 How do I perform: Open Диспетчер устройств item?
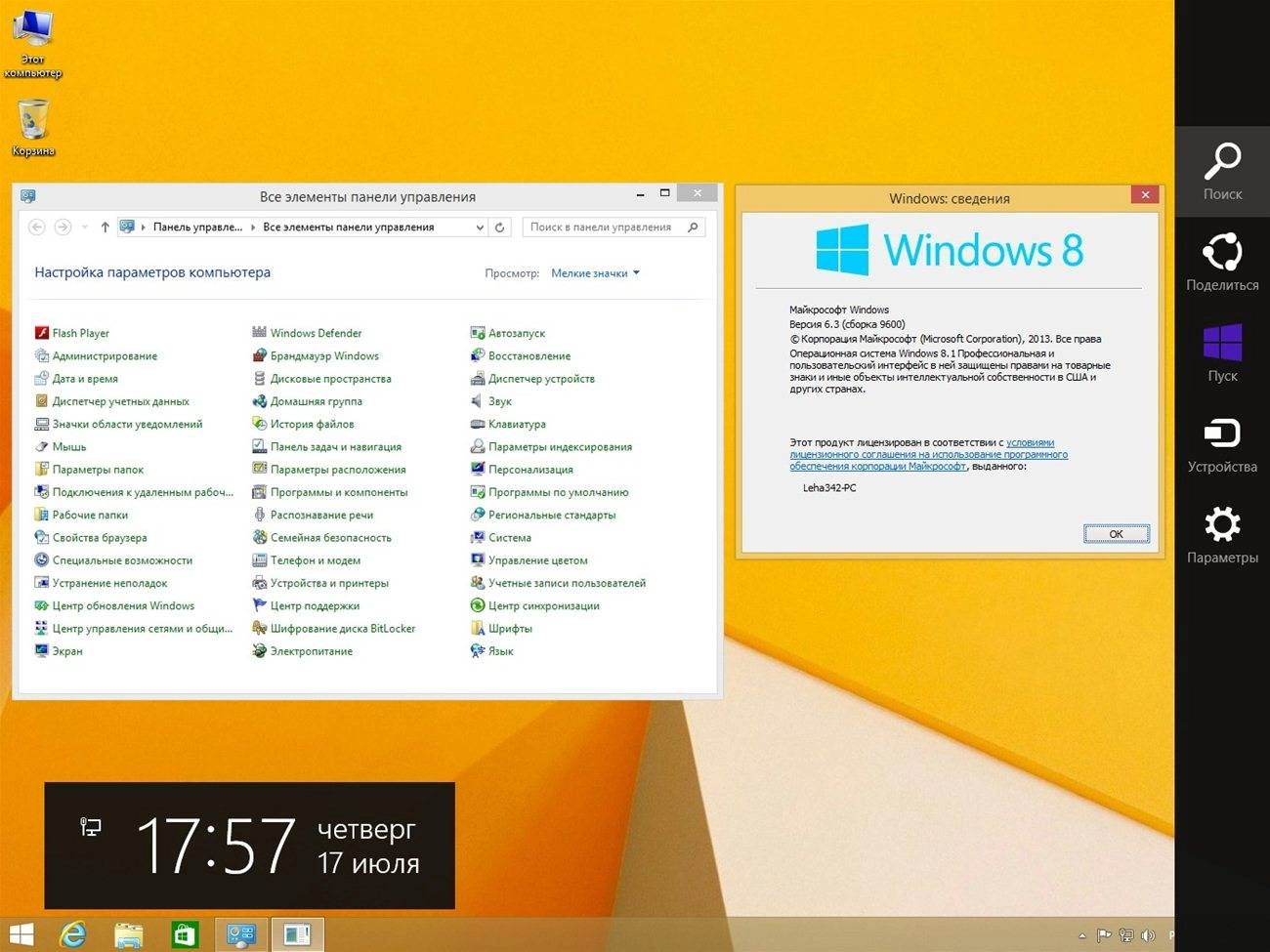pos(532,378)
